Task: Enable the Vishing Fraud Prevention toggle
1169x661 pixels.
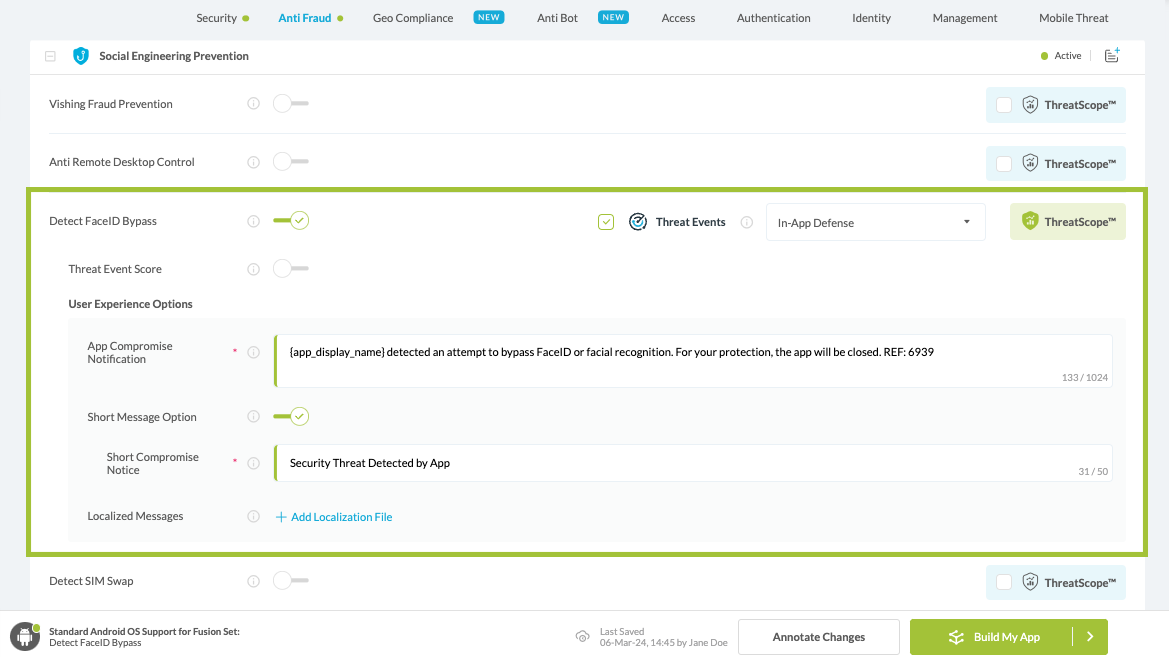Action: pyautogui.click(x=290, y=104)
